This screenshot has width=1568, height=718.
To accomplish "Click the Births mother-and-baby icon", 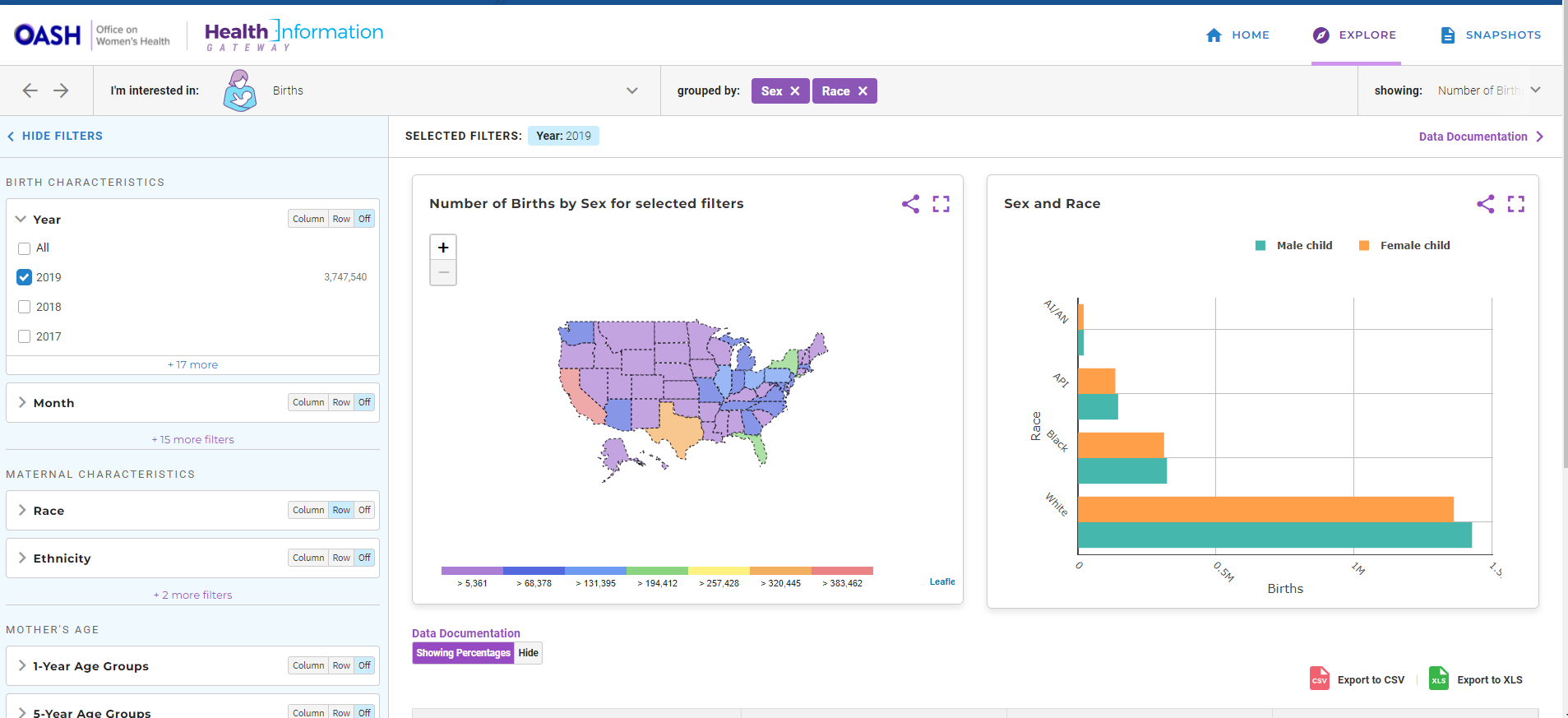I will click(239, 90).
